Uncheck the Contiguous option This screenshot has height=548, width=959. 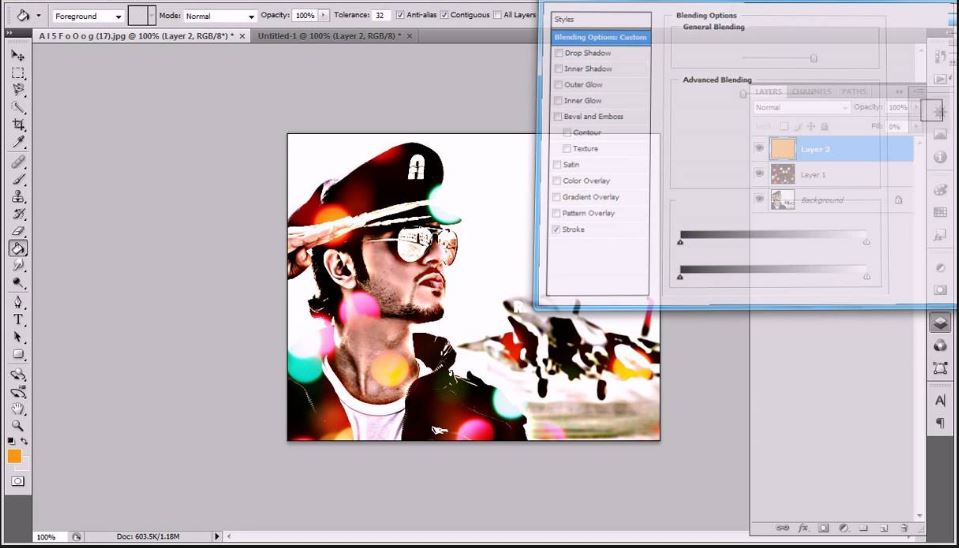pos(444,15)
